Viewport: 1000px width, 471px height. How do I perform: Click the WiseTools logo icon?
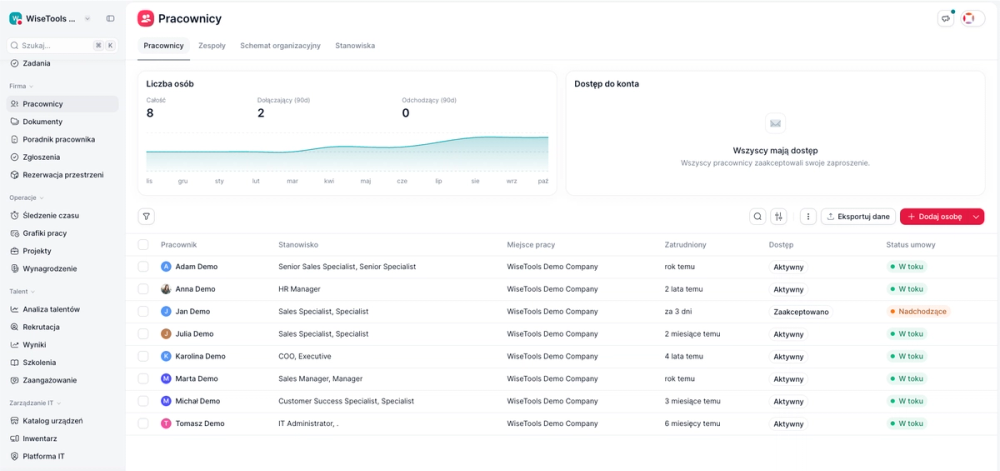point(15,18)
